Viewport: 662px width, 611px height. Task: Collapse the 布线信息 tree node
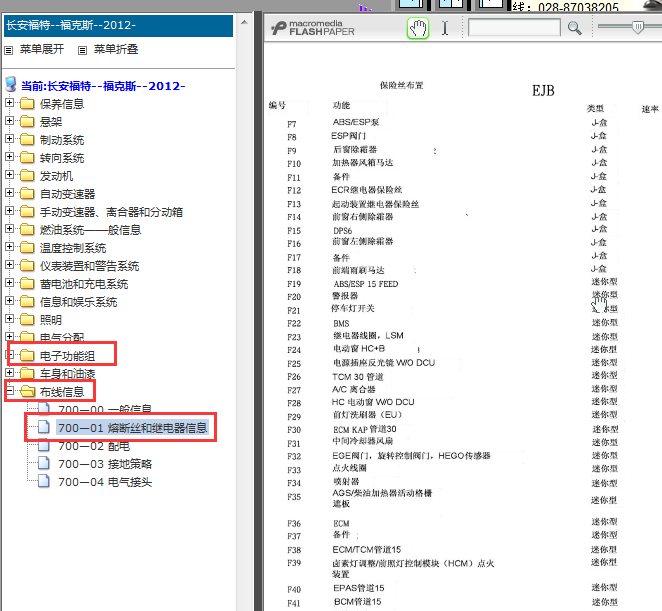tap(9, 391)
